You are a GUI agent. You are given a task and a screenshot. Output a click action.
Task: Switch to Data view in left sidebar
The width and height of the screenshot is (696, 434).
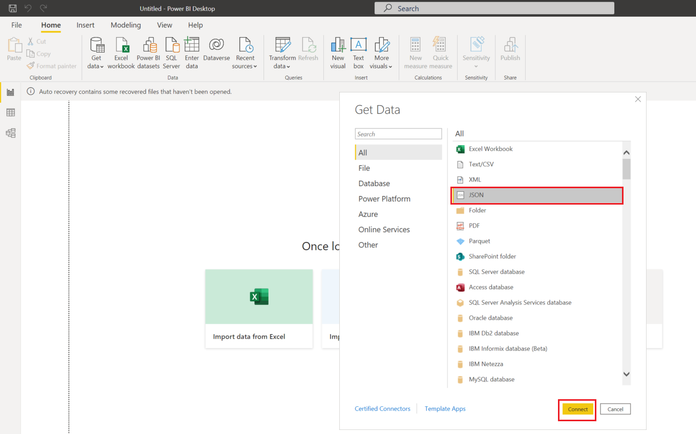coord(11,113)
